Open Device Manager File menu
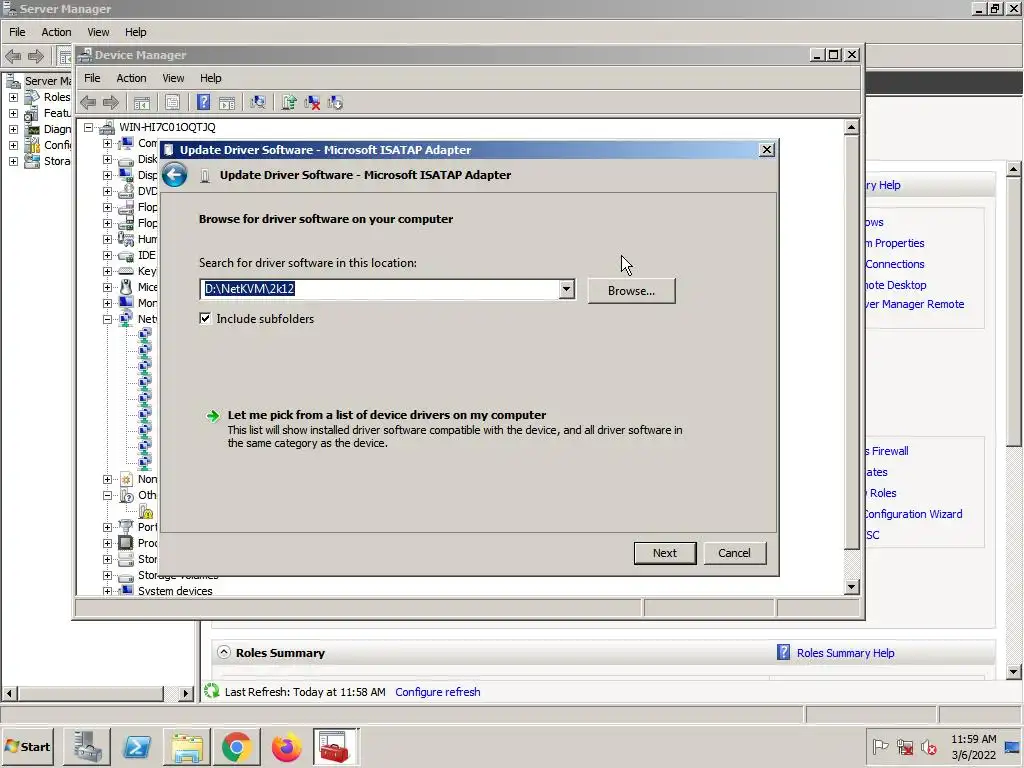 pos(92,78)
